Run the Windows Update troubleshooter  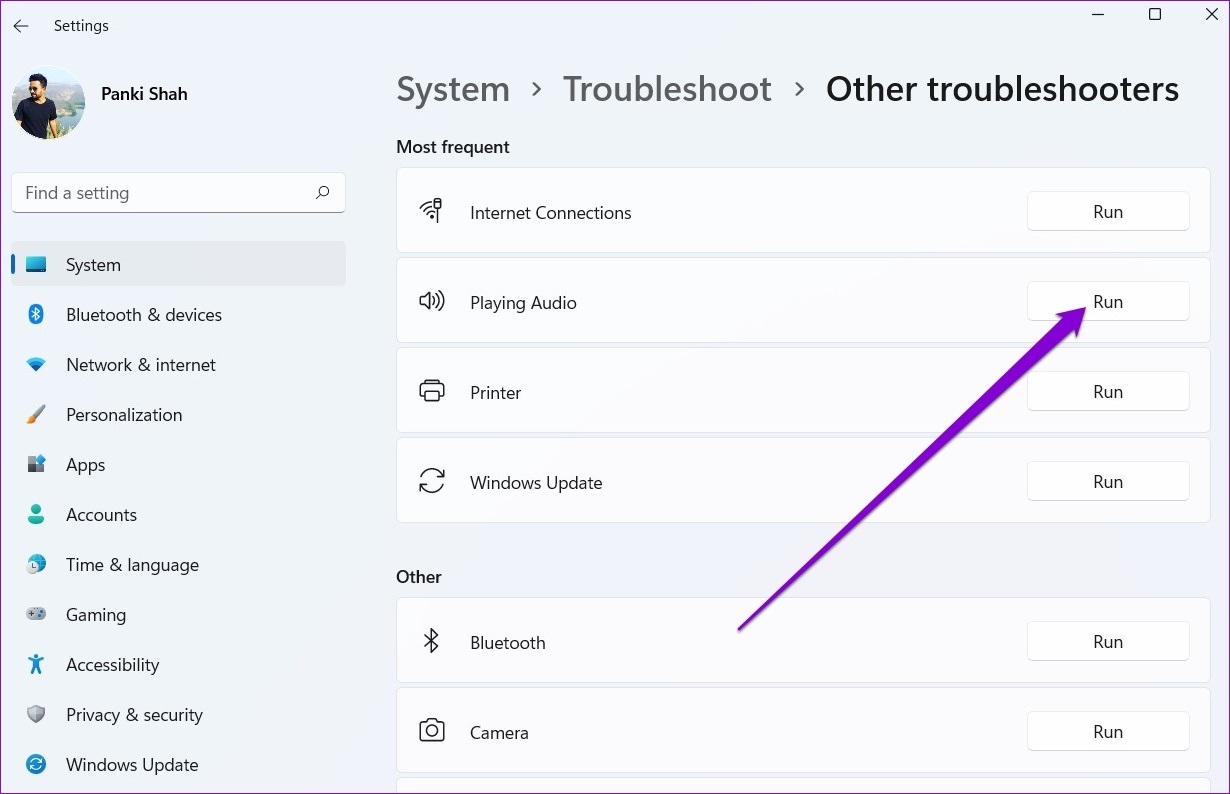1107,482
